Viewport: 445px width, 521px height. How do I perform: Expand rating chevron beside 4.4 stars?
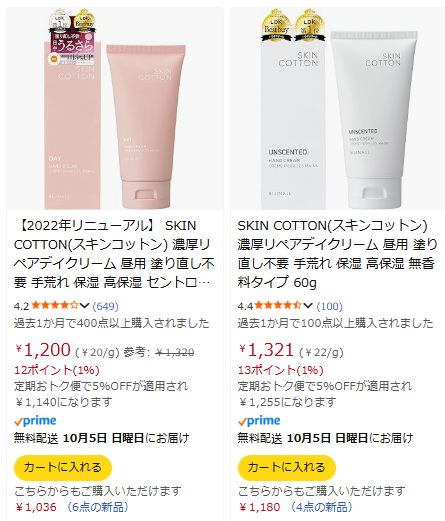click(x=308, y=305)
